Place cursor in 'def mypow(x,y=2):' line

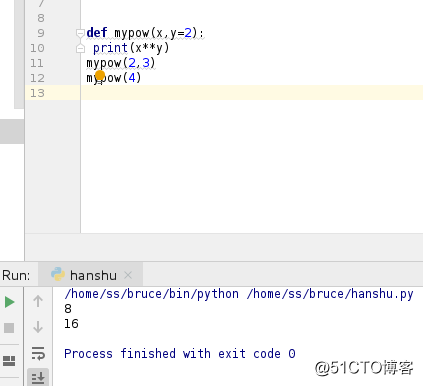click(x=145, y=33)
